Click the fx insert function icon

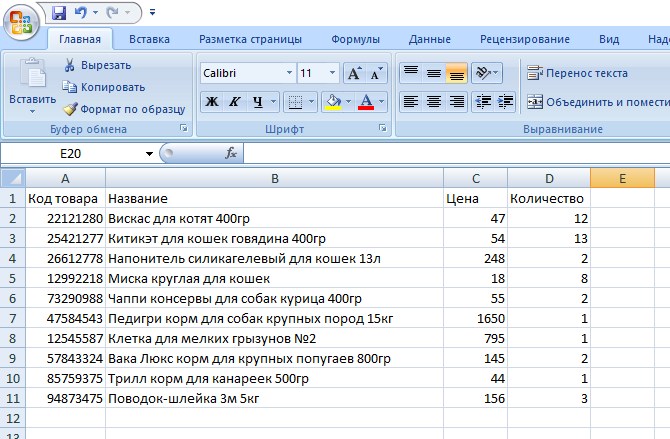click(231, 153)
